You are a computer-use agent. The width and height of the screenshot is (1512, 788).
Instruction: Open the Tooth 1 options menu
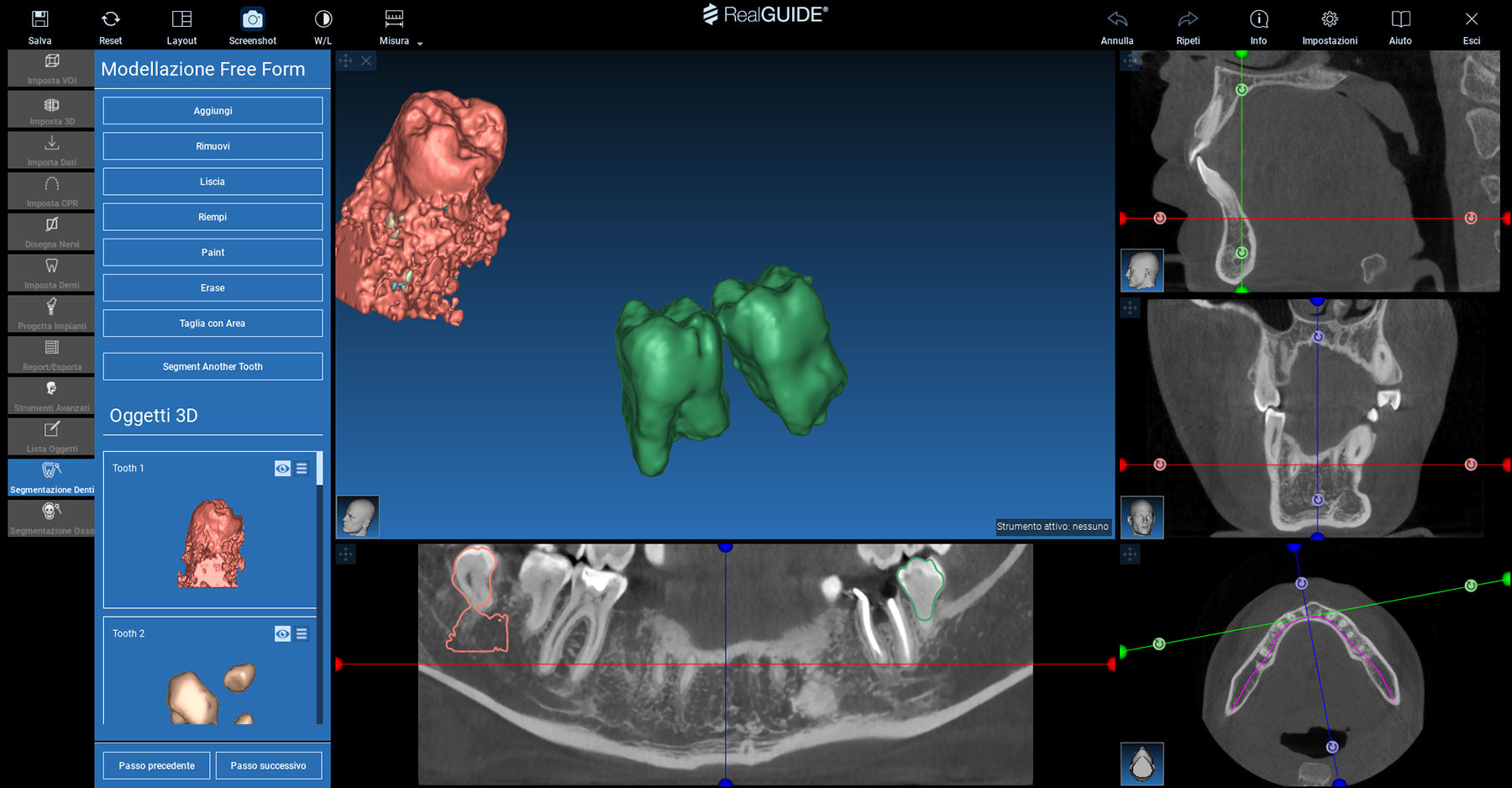[302, 469]
